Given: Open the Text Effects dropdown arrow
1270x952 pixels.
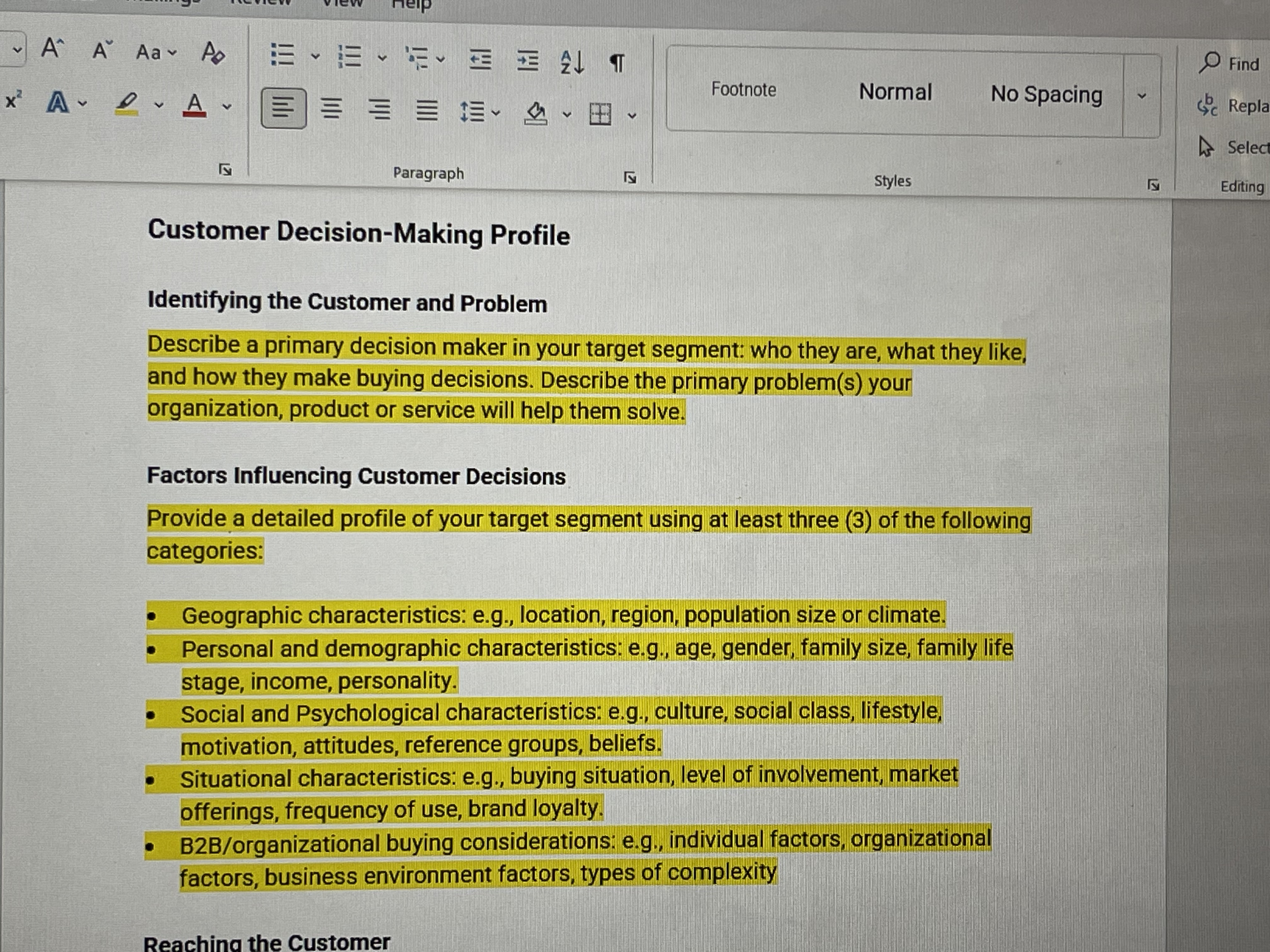Looking at the screenshot, I should click(83, 104).
